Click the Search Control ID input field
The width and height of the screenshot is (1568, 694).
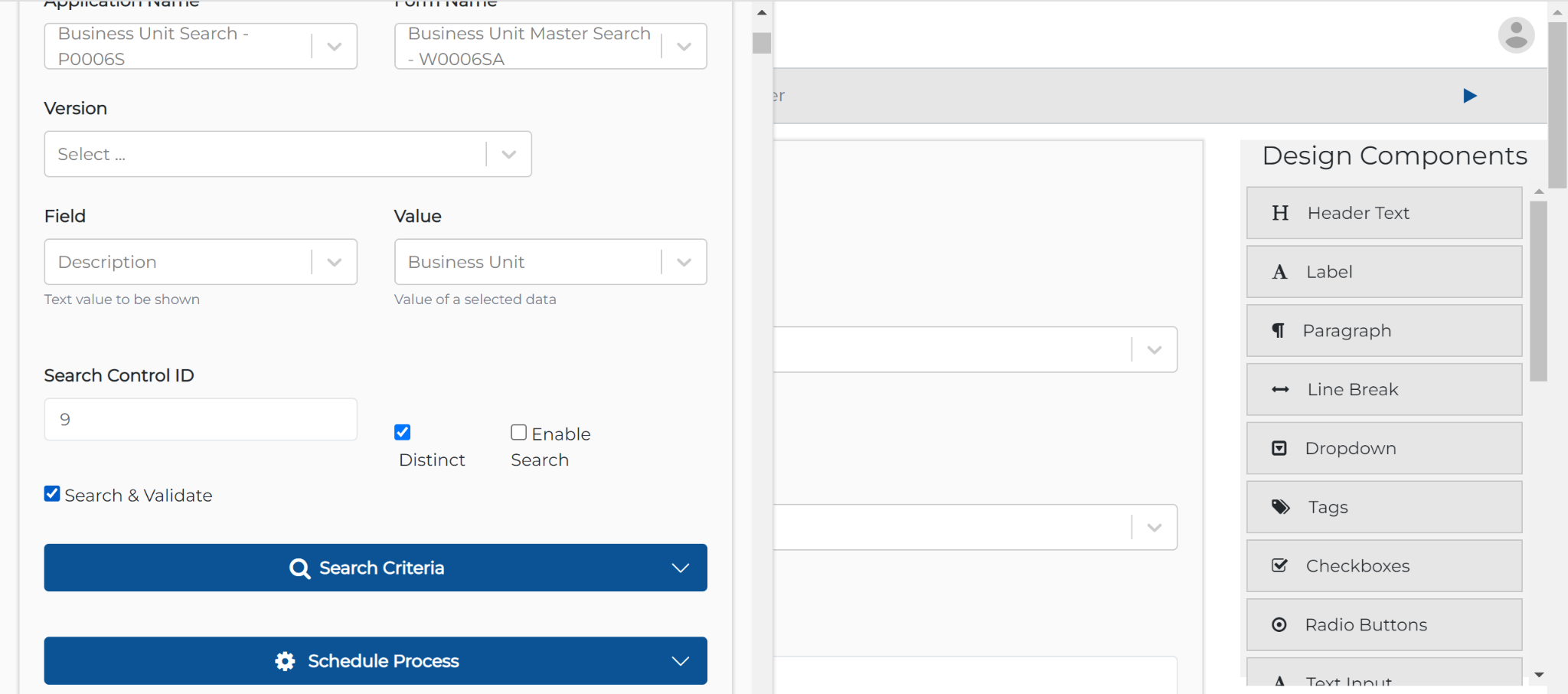(x=200, y=419)
